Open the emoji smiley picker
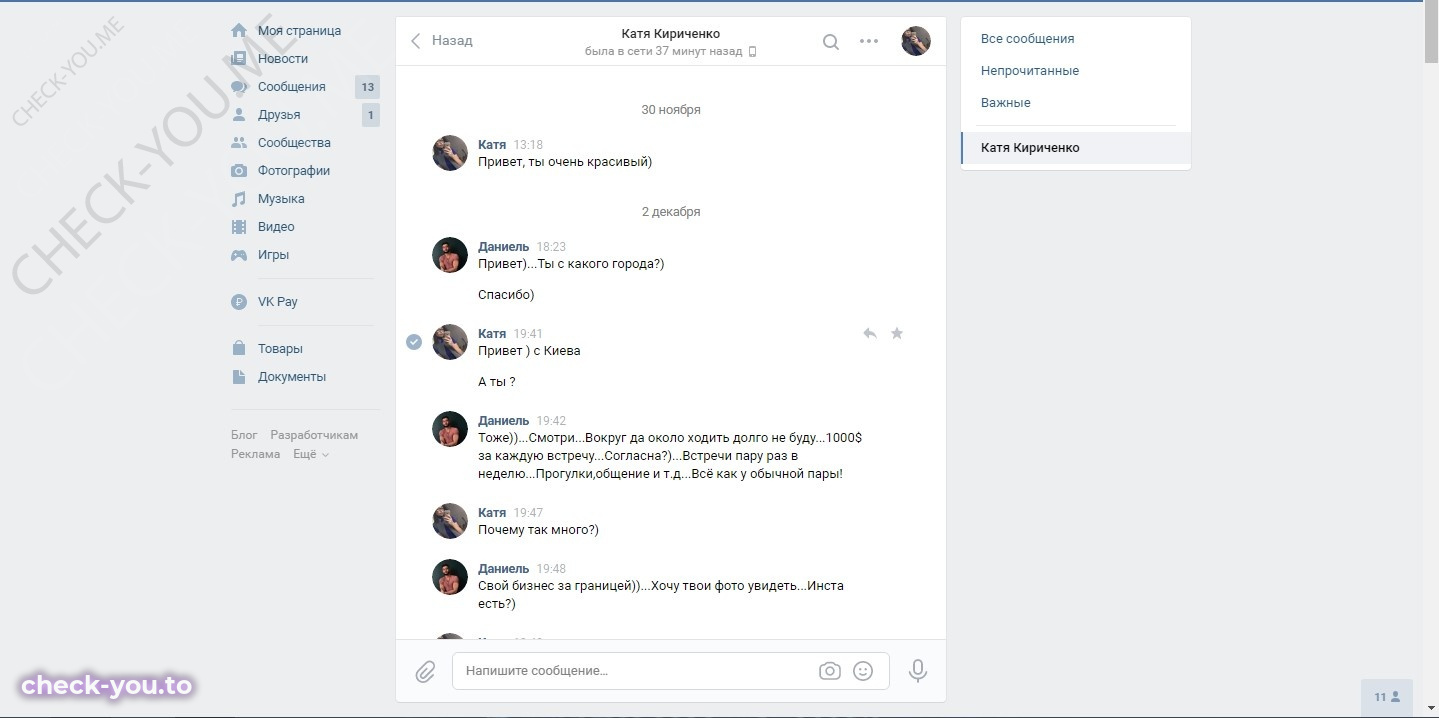Screen dimensions: 1439x718 tap(863, 671)
